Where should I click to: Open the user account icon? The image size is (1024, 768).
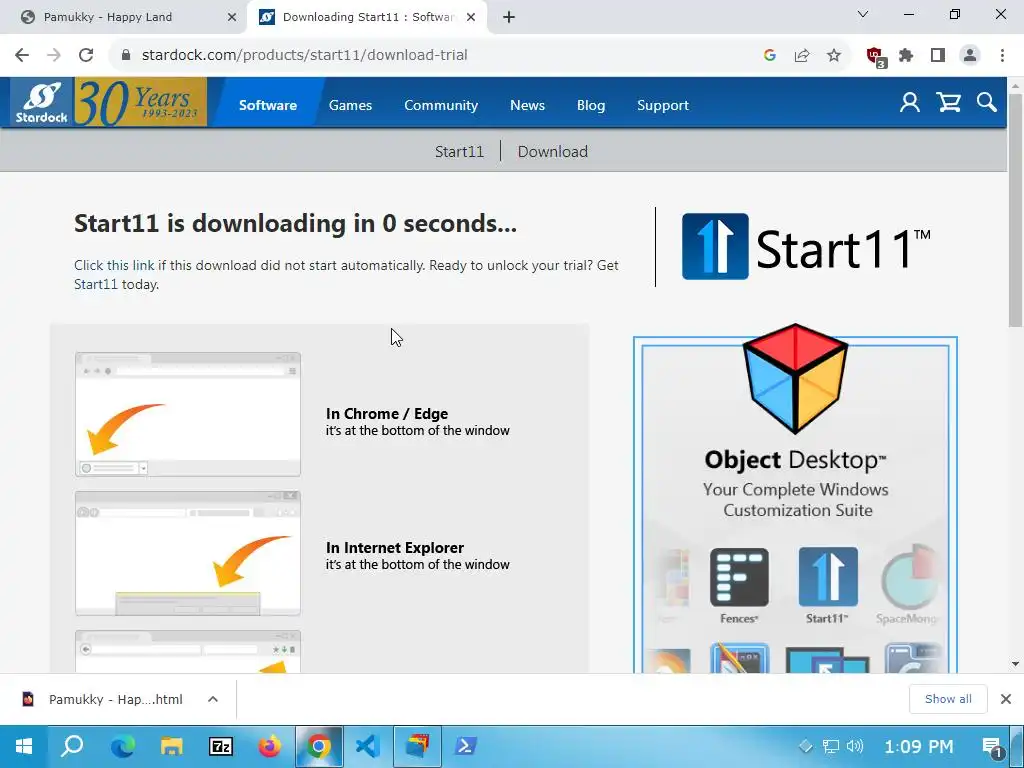click(909, 103)
